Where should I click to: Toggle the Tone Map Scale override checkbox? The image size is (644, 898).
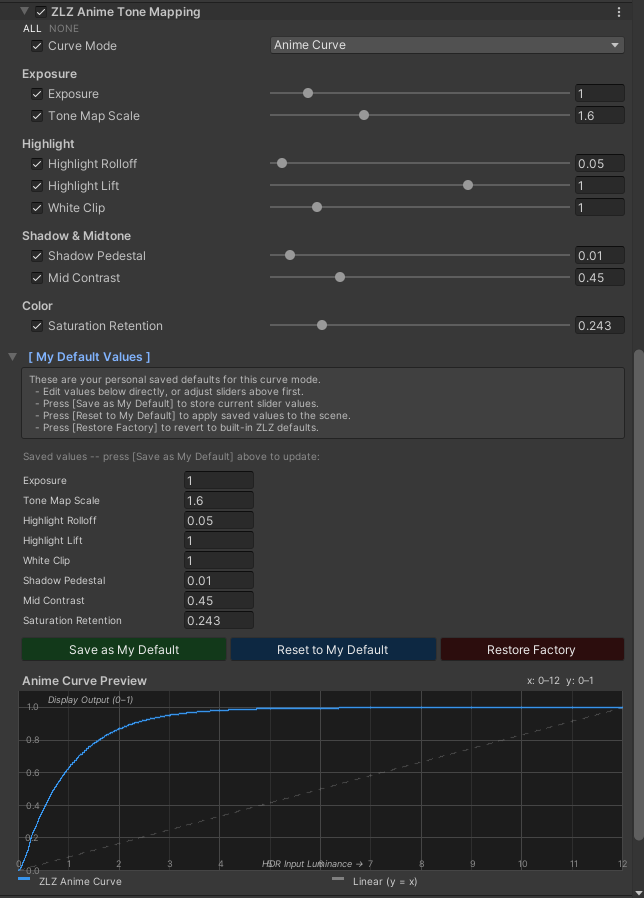click(37, 116)
